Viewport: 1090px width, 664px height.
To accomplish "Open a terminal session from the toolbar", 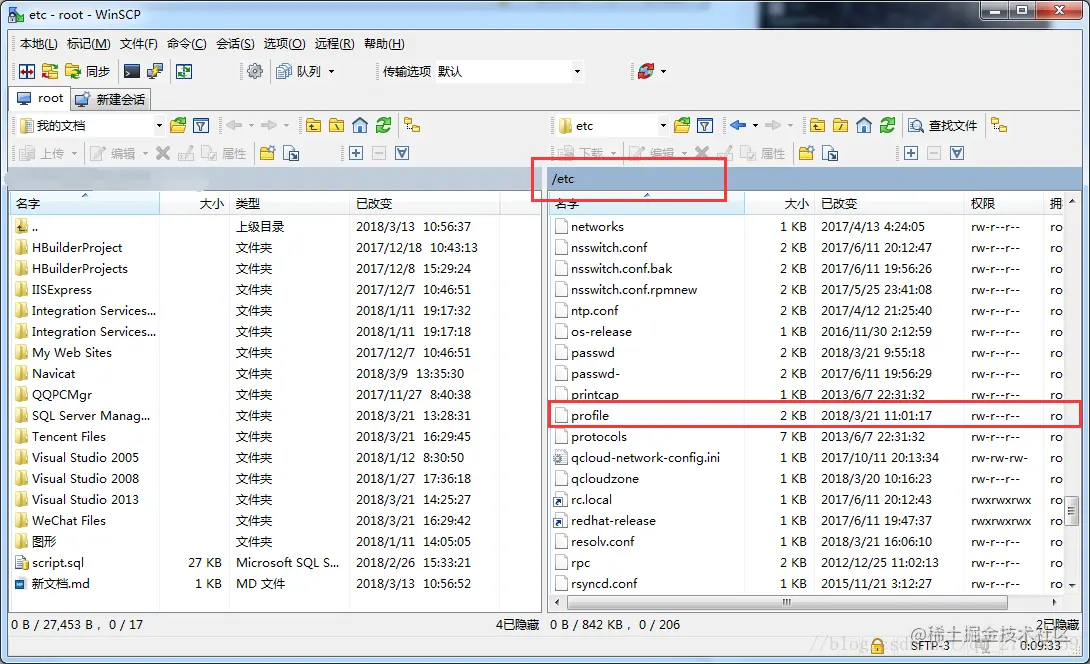I will 132,71.
